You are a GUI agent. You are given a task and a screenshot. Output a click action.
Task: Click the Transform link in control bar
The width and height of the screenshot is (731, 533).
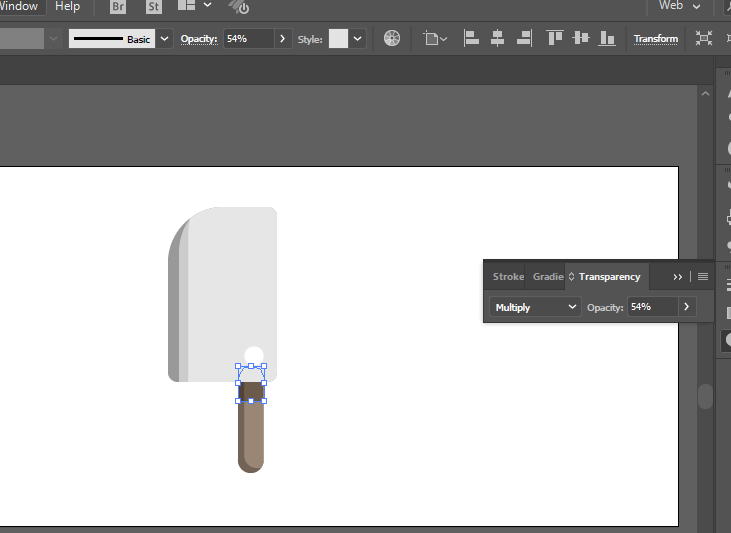point(655,39)
